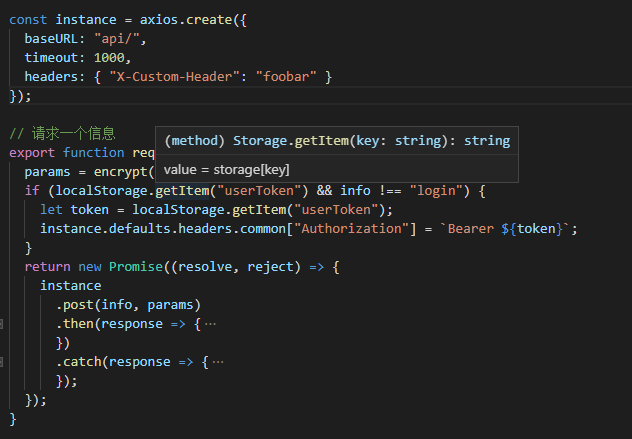The image size is (632, 439).
Task: Click the 'timeout' property key
Action: (x=51, y=58)
